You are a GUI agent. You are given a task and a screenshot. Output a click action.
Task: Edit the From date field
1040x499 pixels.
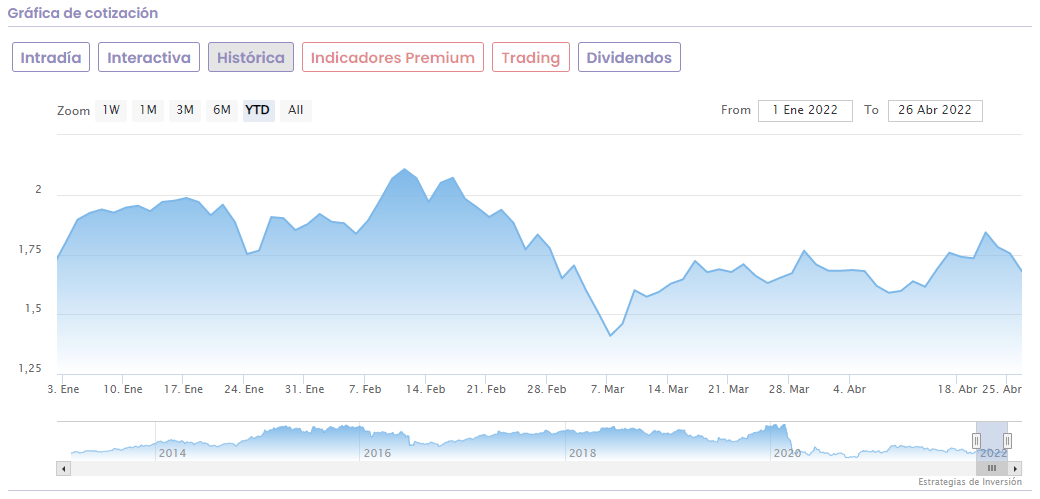805,110
